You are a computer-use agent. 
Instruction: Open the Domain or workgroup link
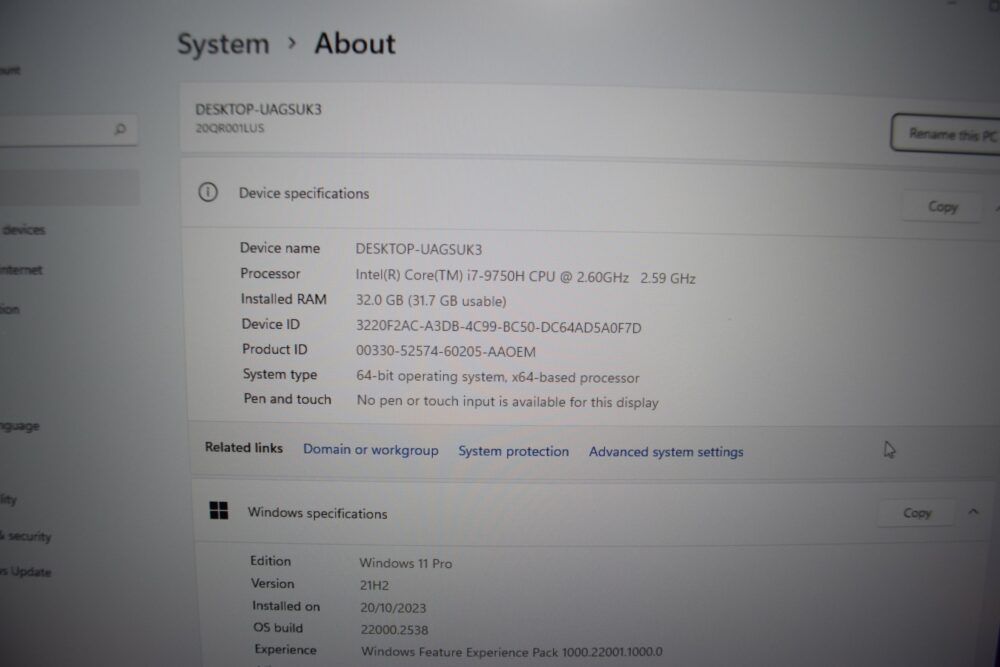371,450
